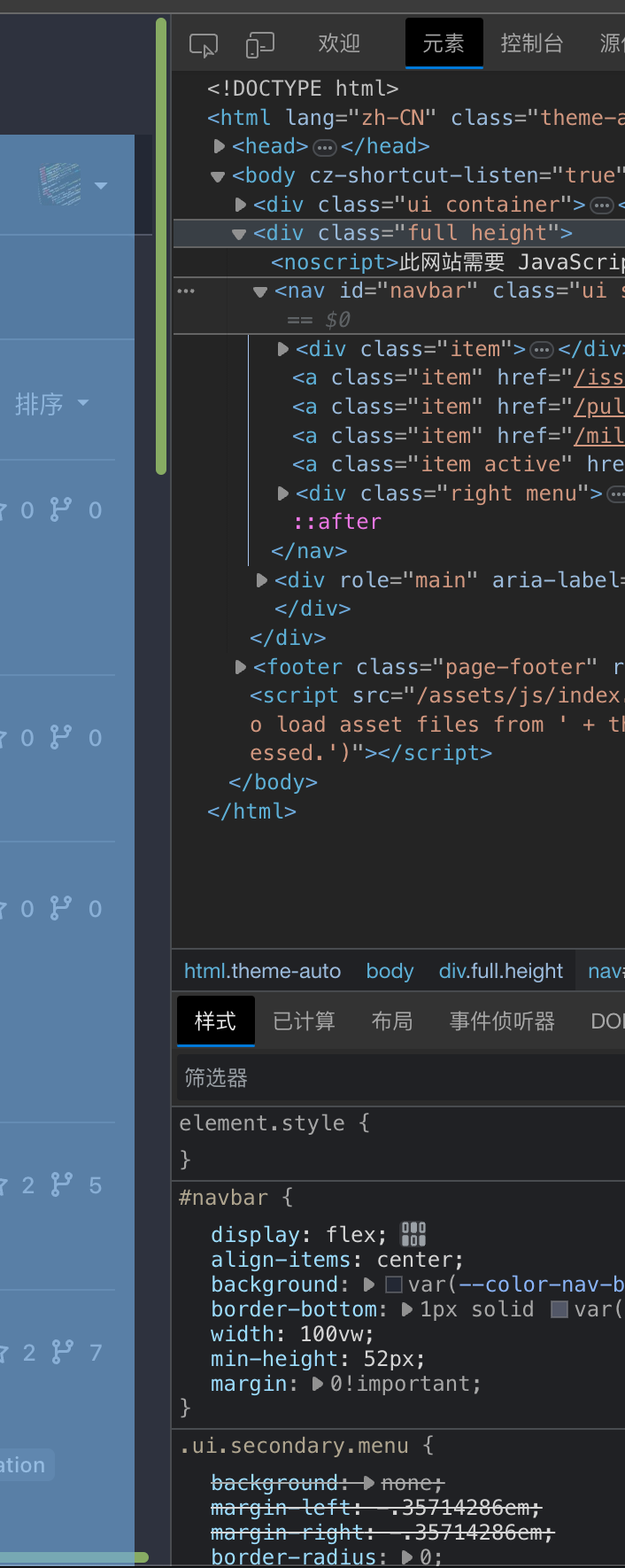This screenshot has width=625, height=1568.
Task: Open the 已计算 styles tab
Action: tap(304, 1021)
